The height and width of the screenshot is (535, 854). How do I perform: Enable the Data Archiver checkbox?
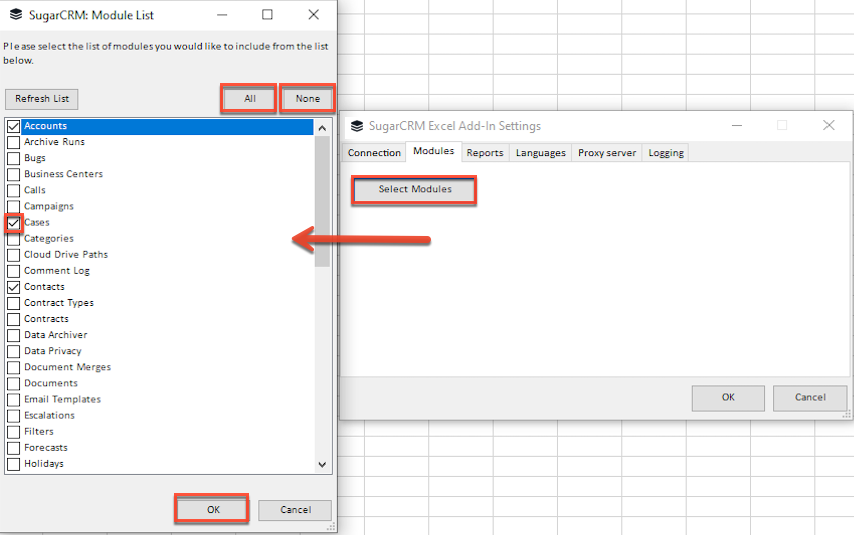pos(14,335)
